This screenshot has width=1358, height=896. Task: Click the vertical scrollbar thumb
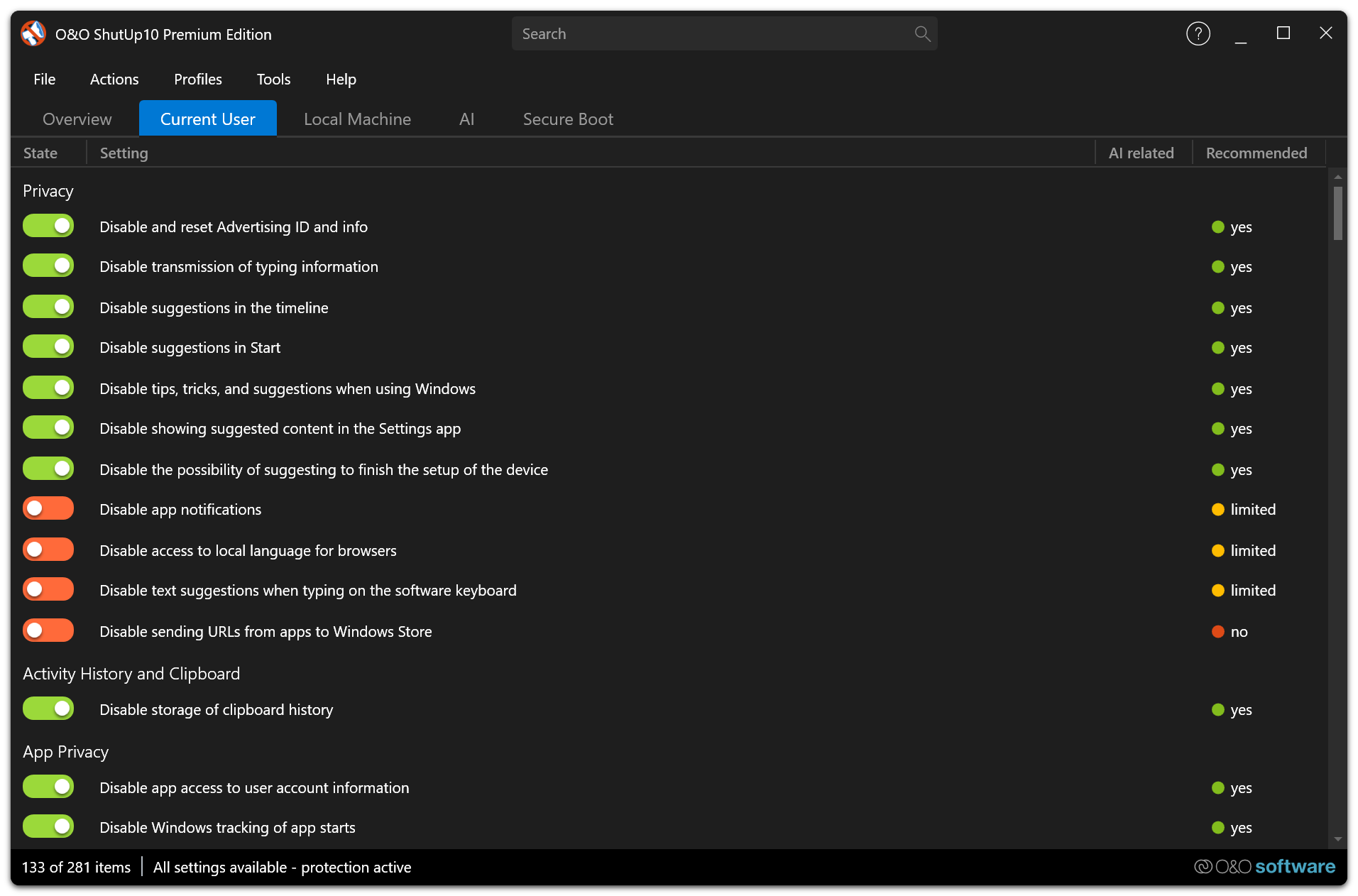point(1337,213)
